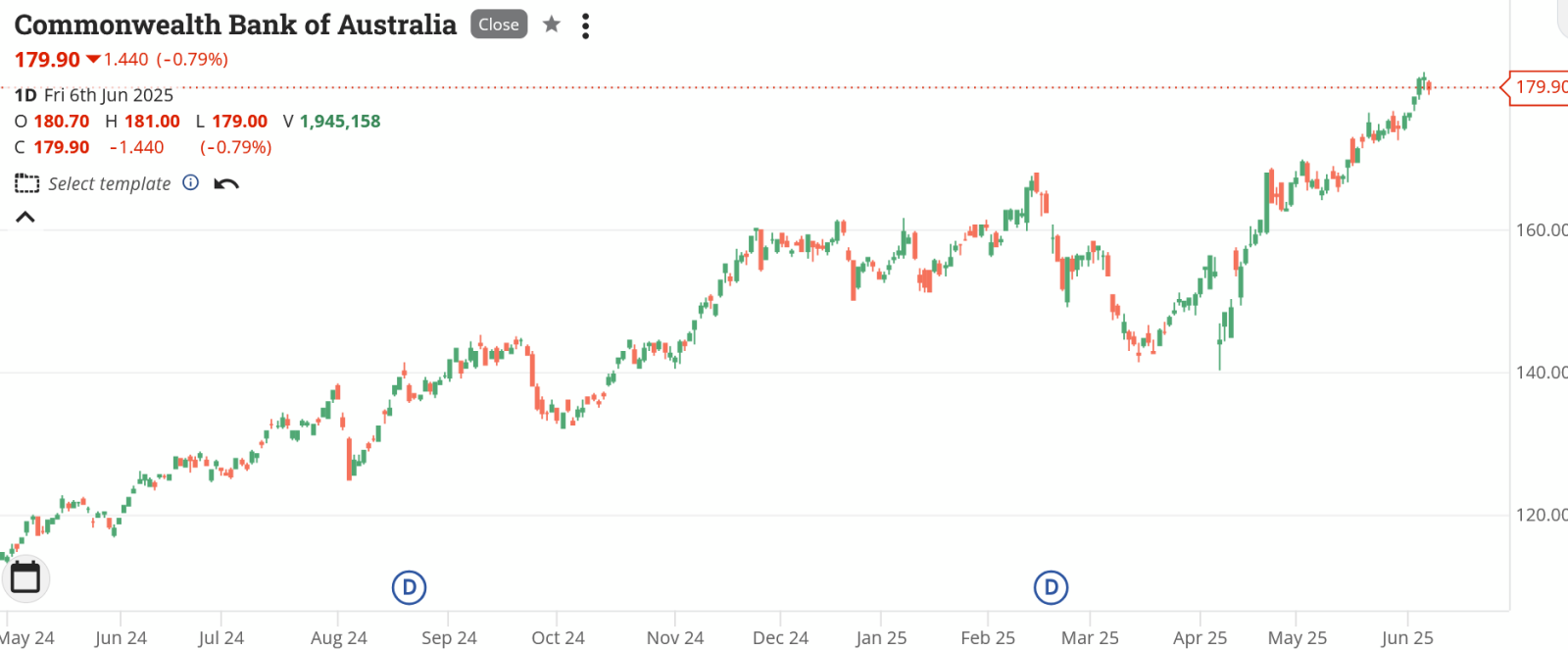Open the Select template chooser

tap(109, 184)
